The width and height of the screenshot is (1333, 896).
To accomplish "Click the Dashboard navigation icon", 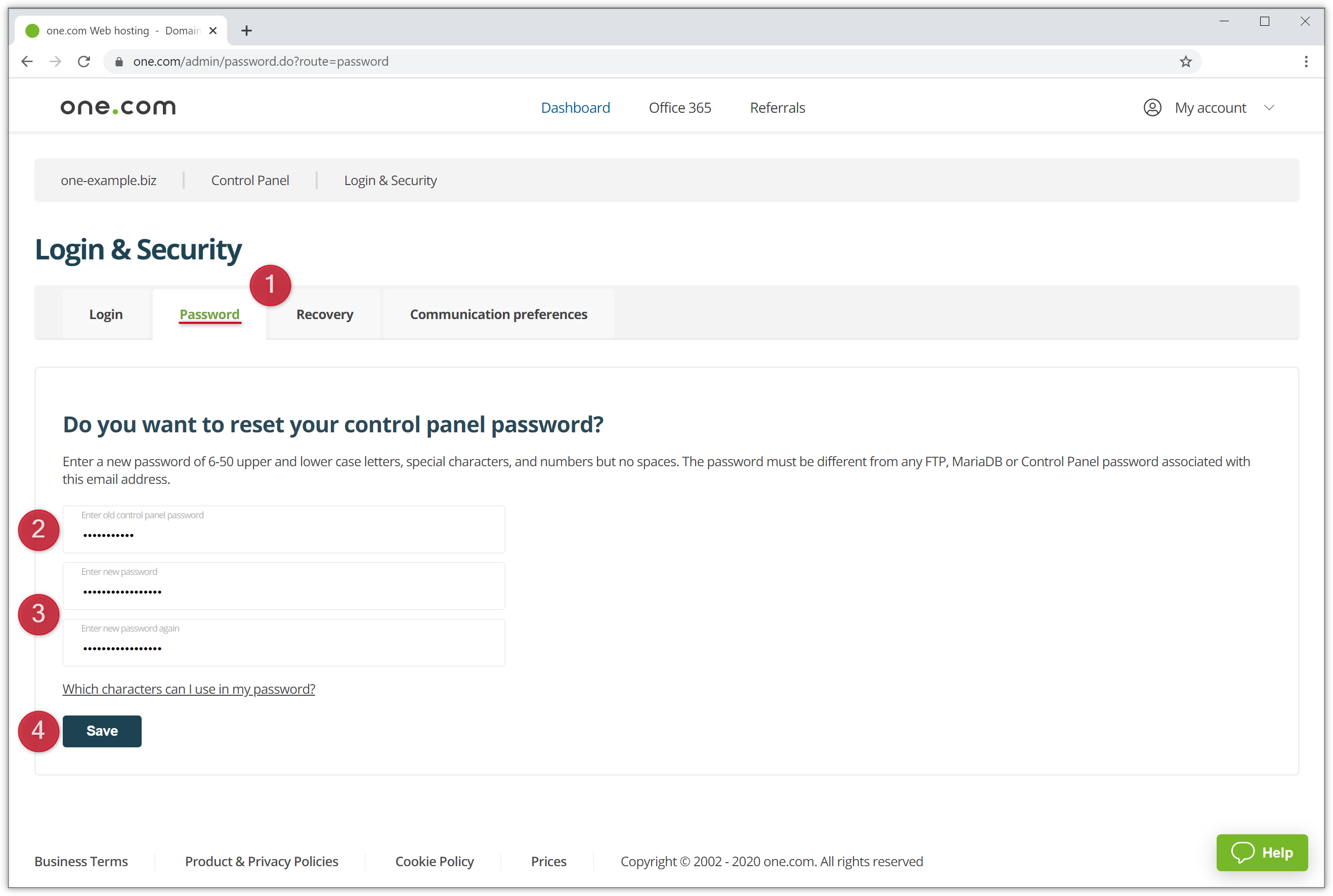I will (575, 107).
